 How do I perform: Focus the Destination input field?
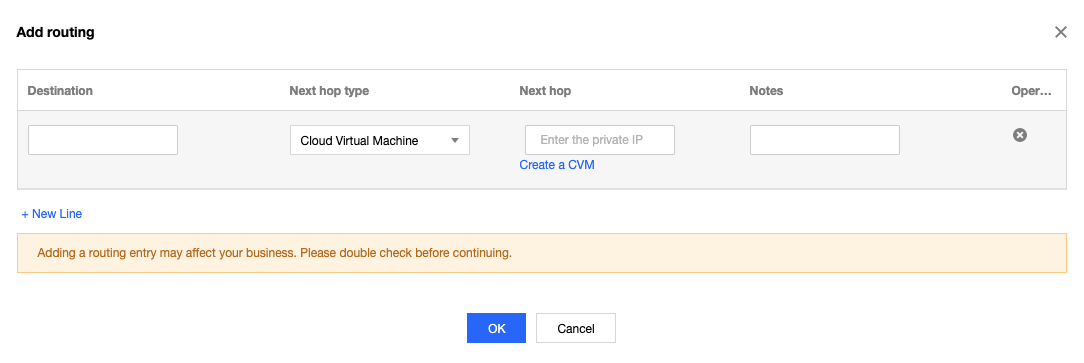103,140
